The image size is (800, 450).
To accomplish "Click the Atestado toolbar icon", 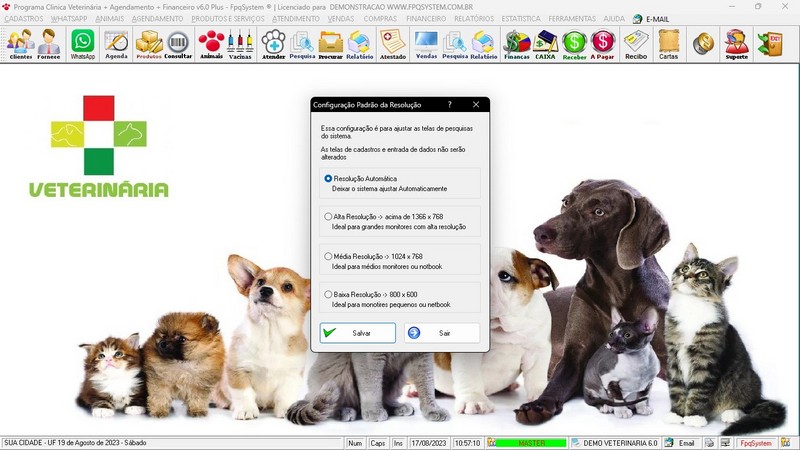I will (393, 43).
